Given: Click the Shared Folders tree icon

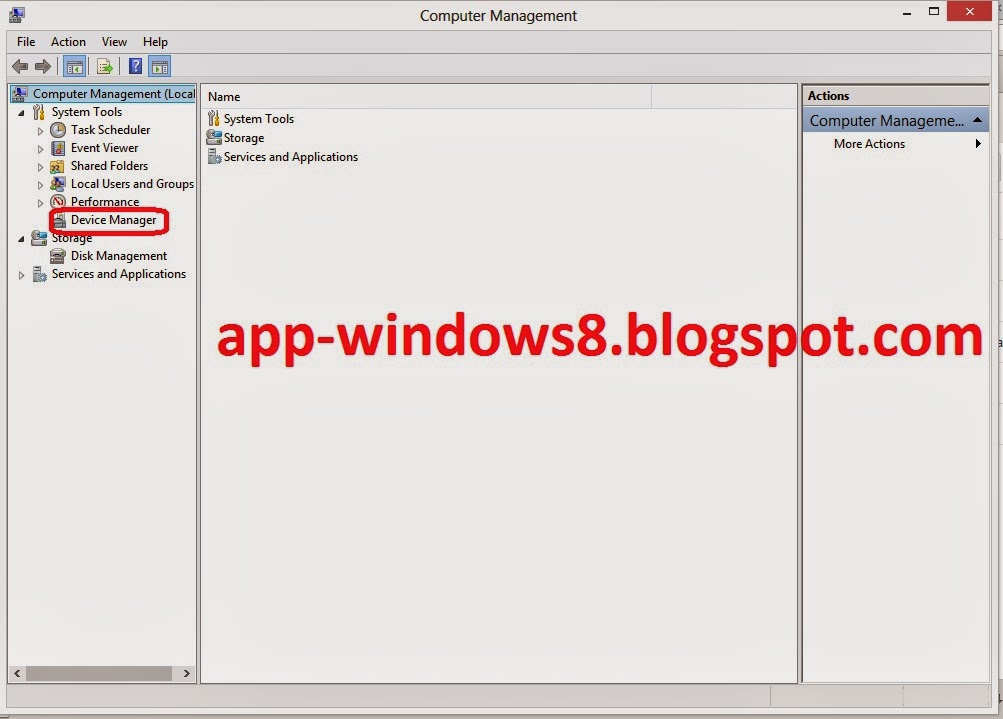Looking at the screenshot, I should pos(58,166).
